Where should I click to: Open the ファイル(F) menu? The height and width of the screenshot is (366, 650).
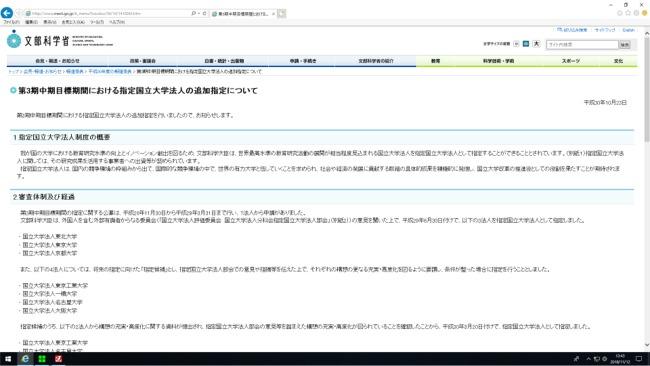[11, 22]
